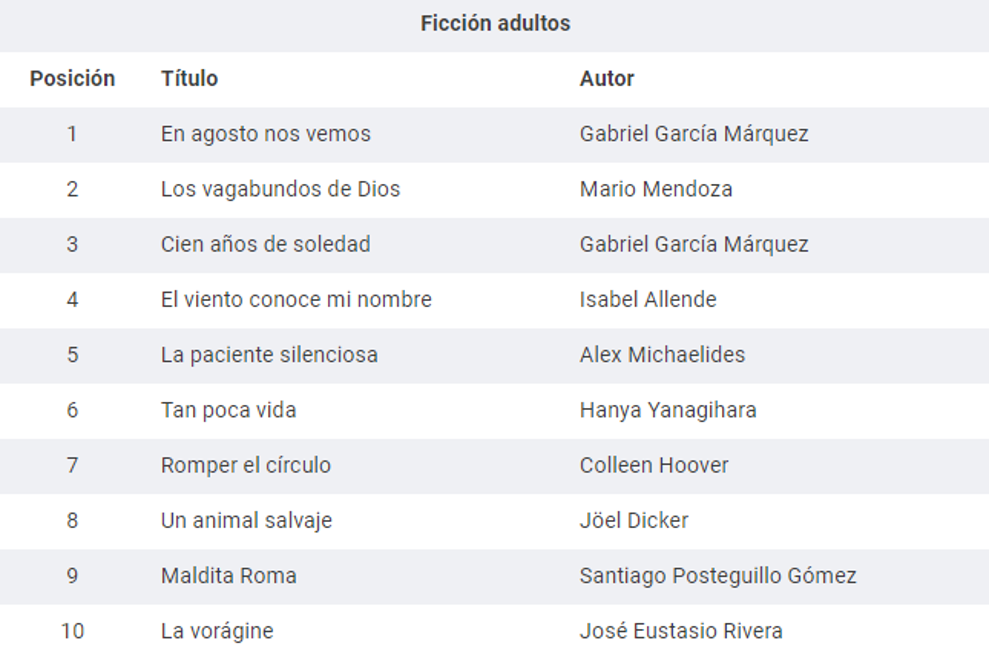
Task: Select author 'José Eustasio Rivera'
Action: [680, 631]
